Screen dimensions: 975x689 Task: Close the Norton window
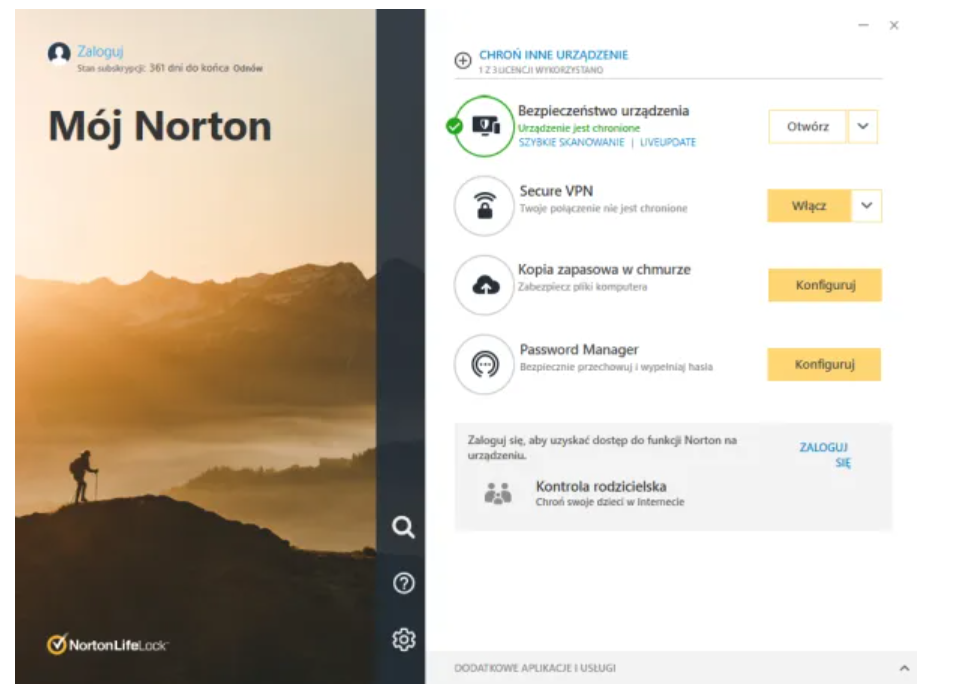tap(894, 25)
